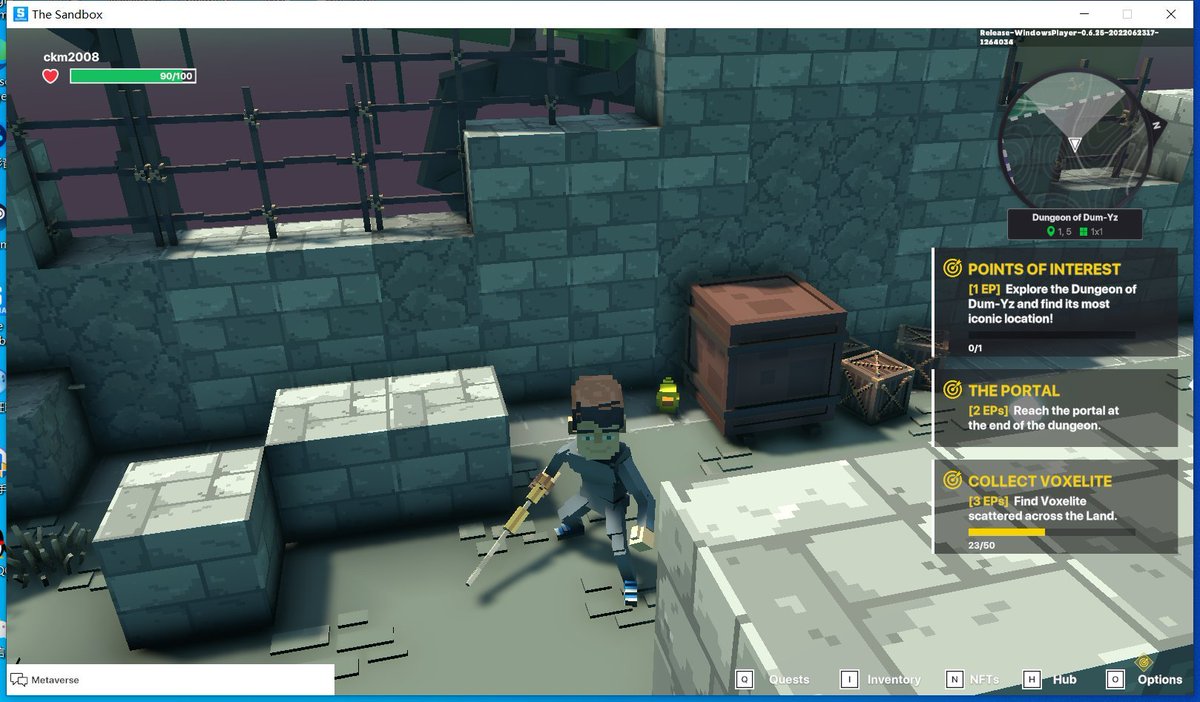
Task: Click the white player arrow on the minimap
Action: (x=1074, y=144)
